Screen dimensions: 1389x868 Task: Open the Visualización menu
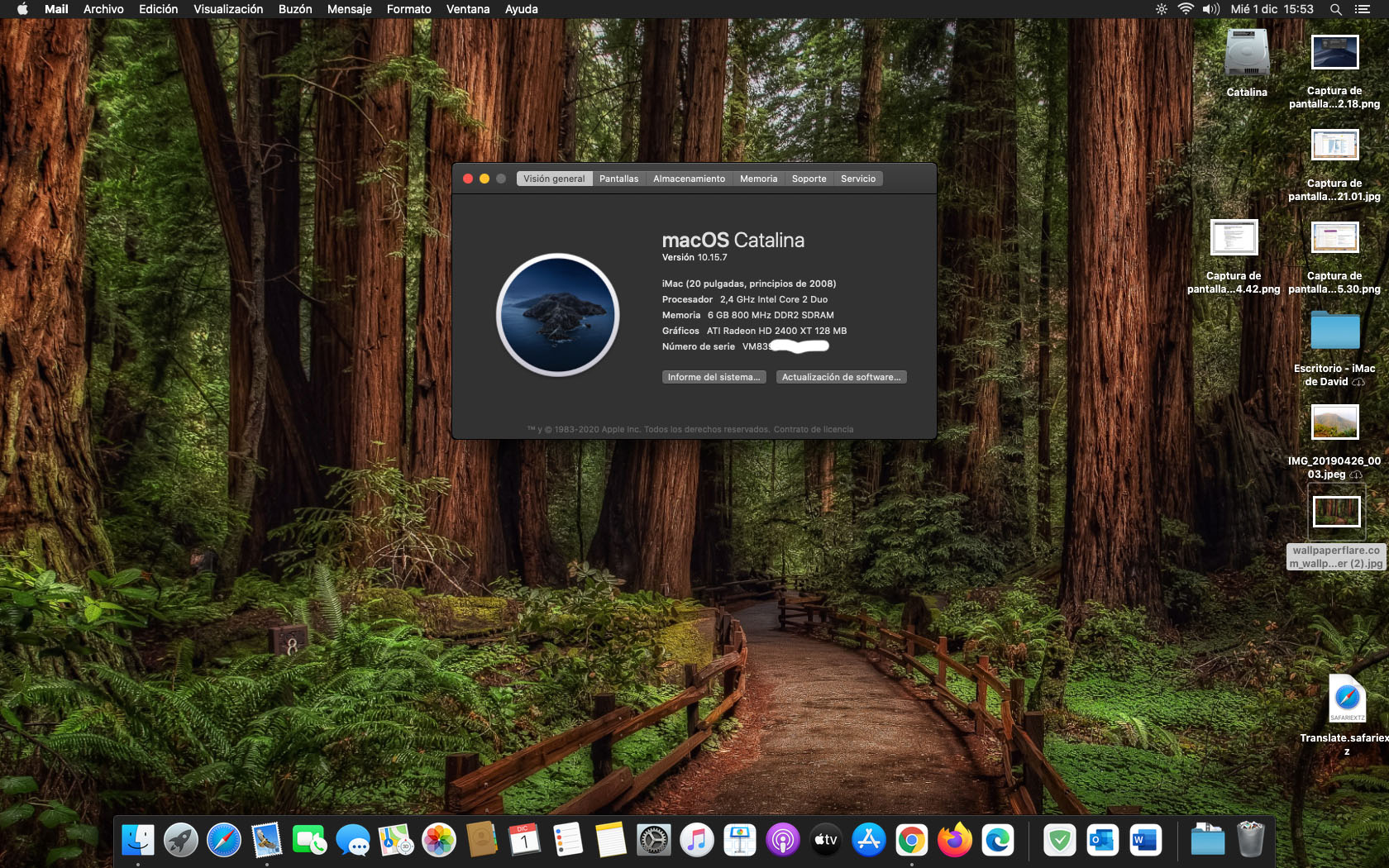(228, 9)
